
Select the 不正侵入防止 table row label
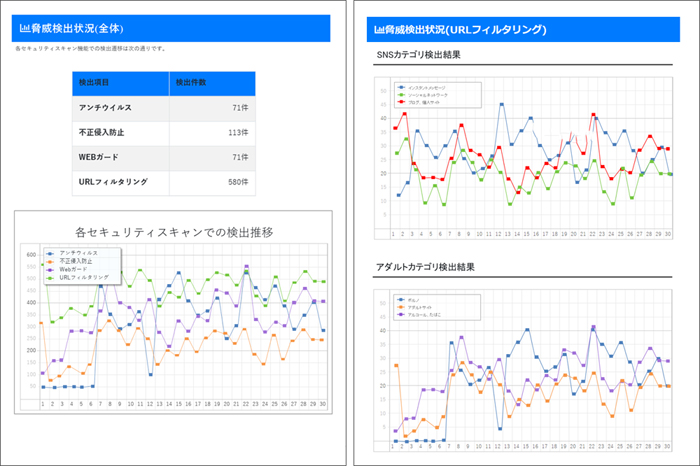pos(101,133)
